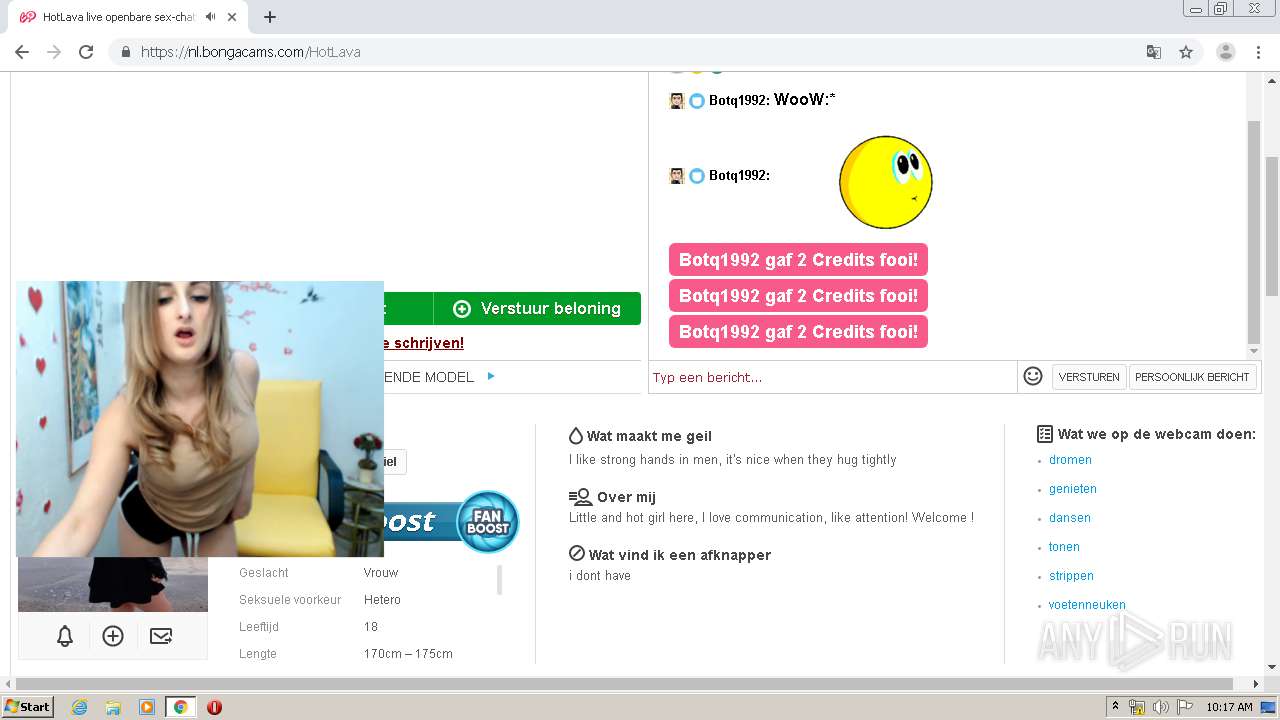Open the volume tray icon
This screenshot has width=1280, height=720.
pyautogui.click(x=1161, y=707)
